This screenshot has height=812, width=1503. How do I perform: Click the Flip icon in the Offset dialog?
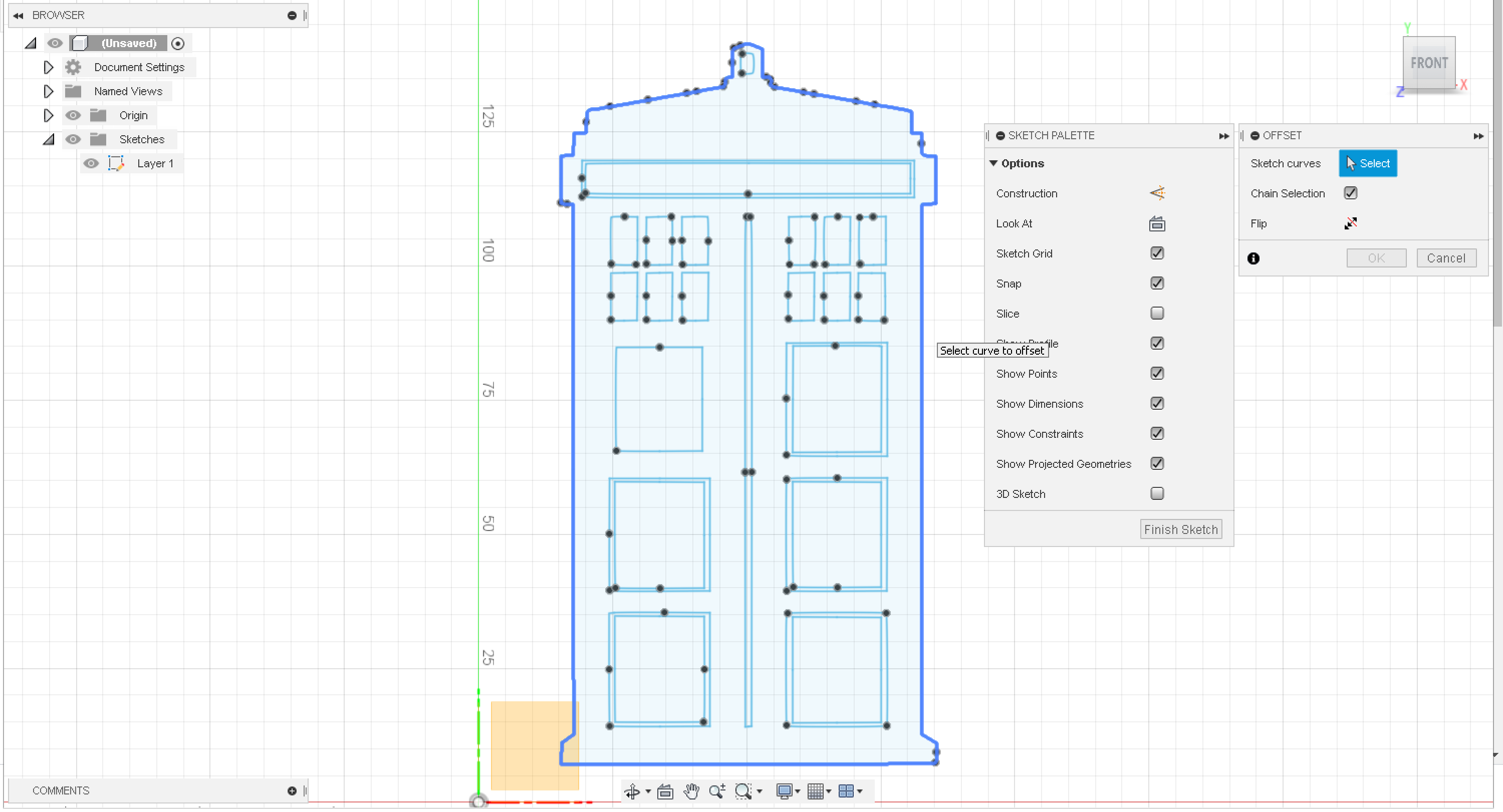click(1351, 223)
